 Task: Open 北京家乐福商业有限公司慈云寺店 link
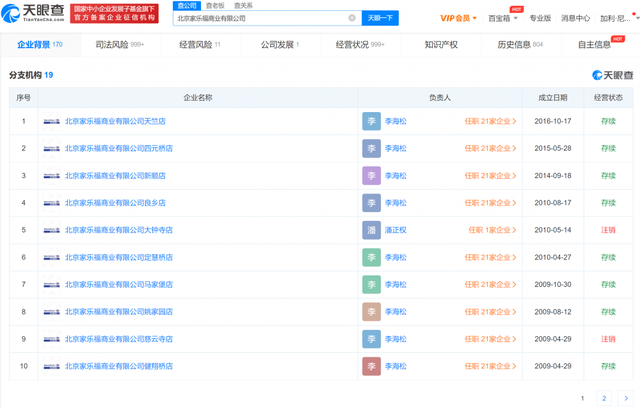pos(119,339)
